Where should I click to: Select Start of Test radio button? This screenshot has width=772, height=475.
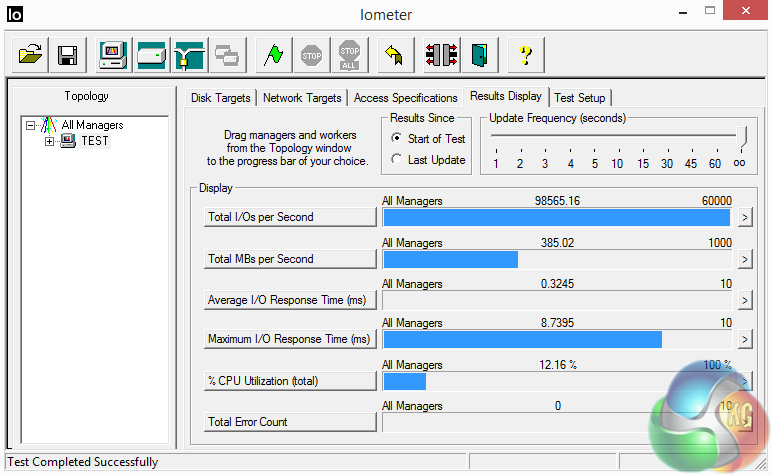click(396, 138)
